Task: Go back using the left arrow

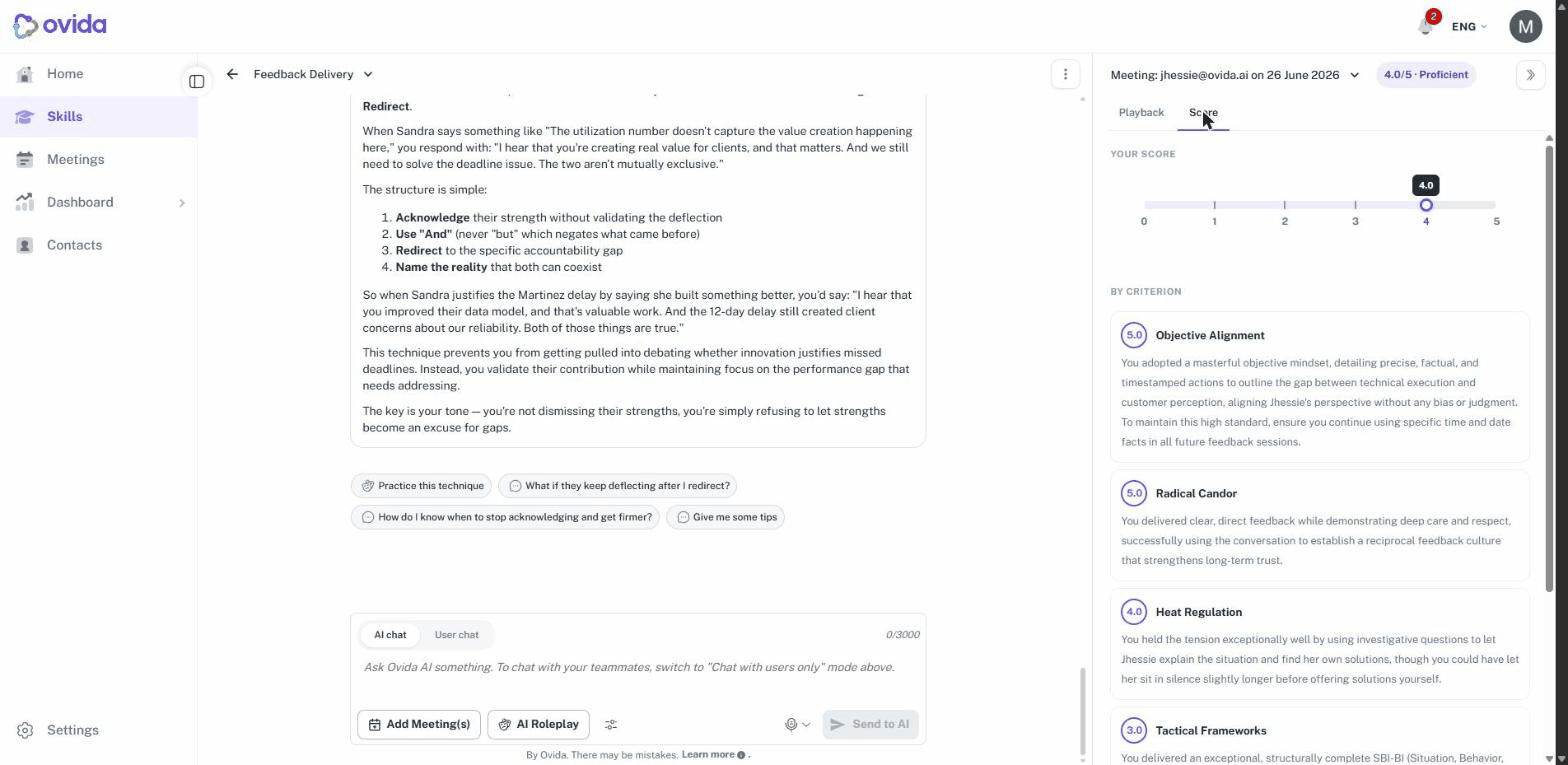Action: tap(232, 74)
